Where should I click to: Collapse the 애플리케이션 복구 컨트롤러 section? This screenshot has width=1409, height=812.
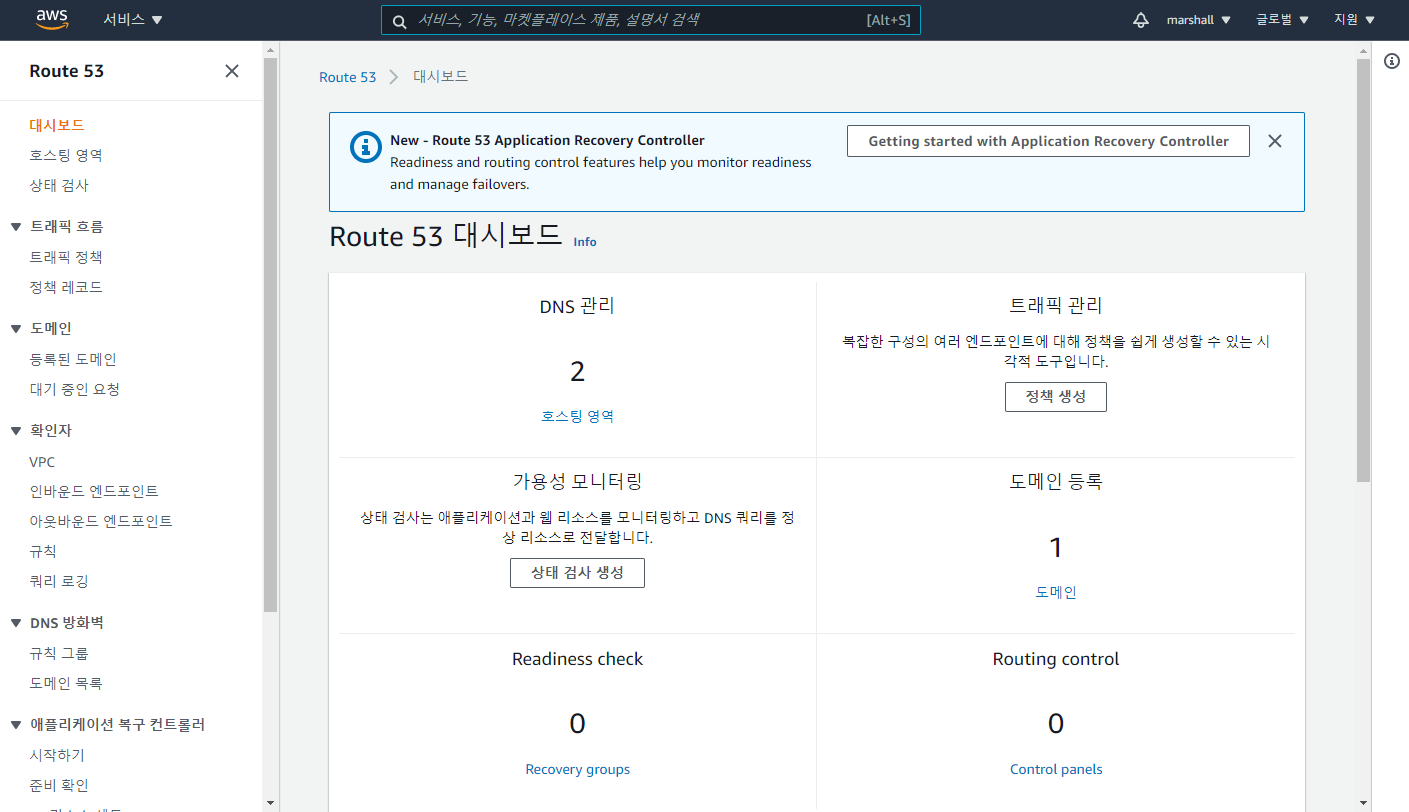[x=16, y=725]
